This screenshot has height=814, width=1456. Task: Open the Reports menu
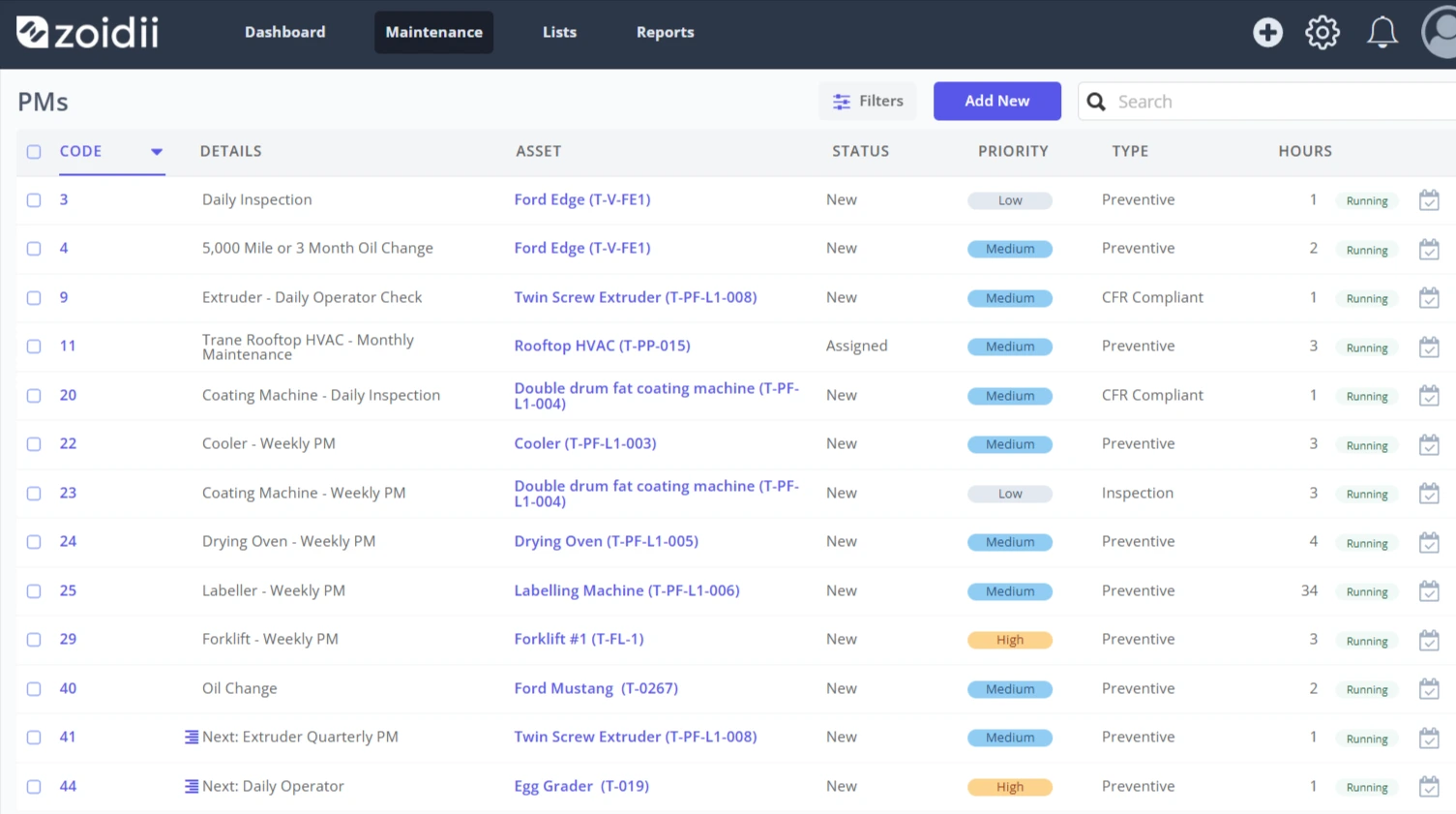(666, 32)
